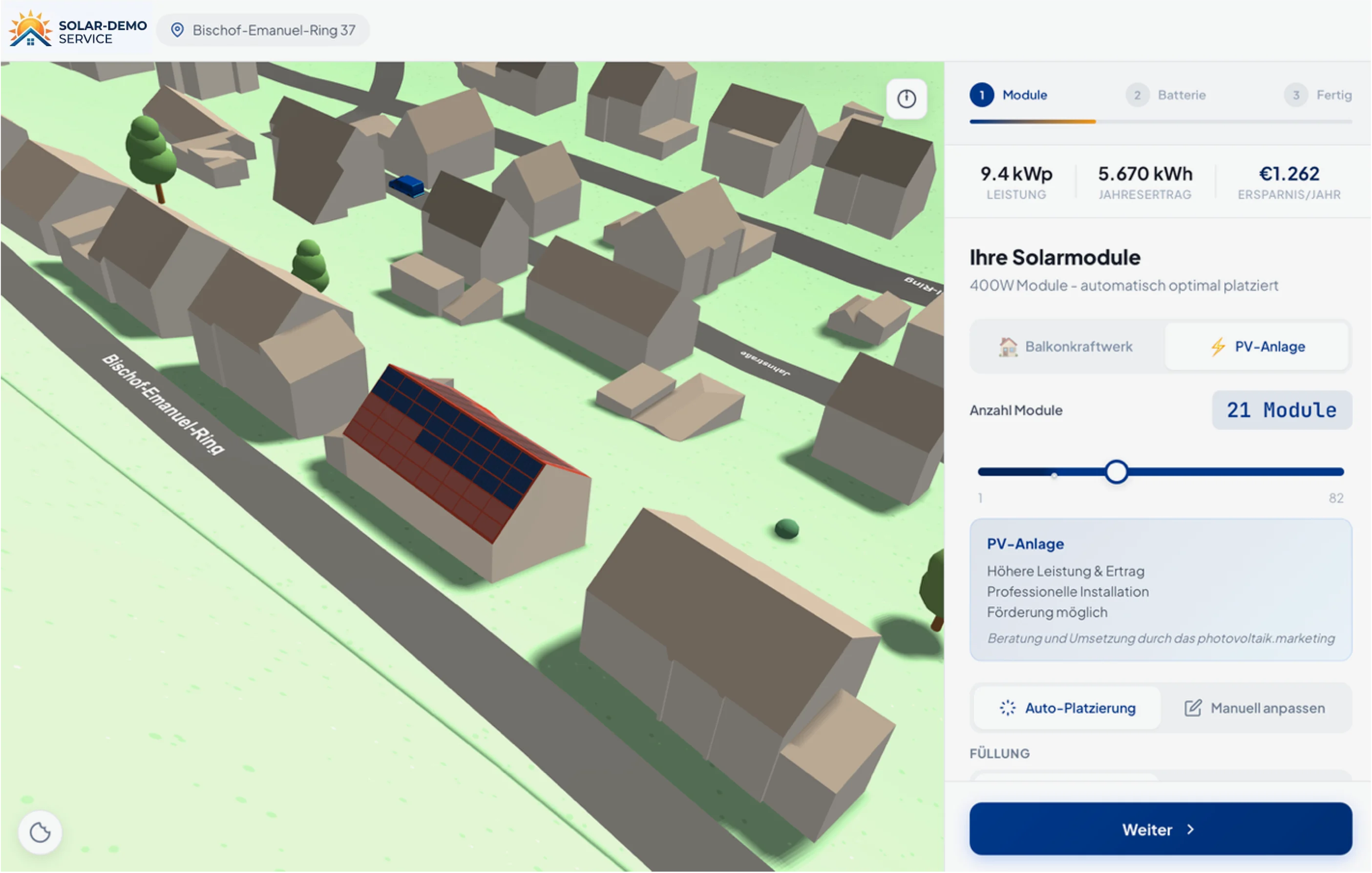Select step 1 Module in the wizard
The image size is (1372, 873).
pos(1009,95)
